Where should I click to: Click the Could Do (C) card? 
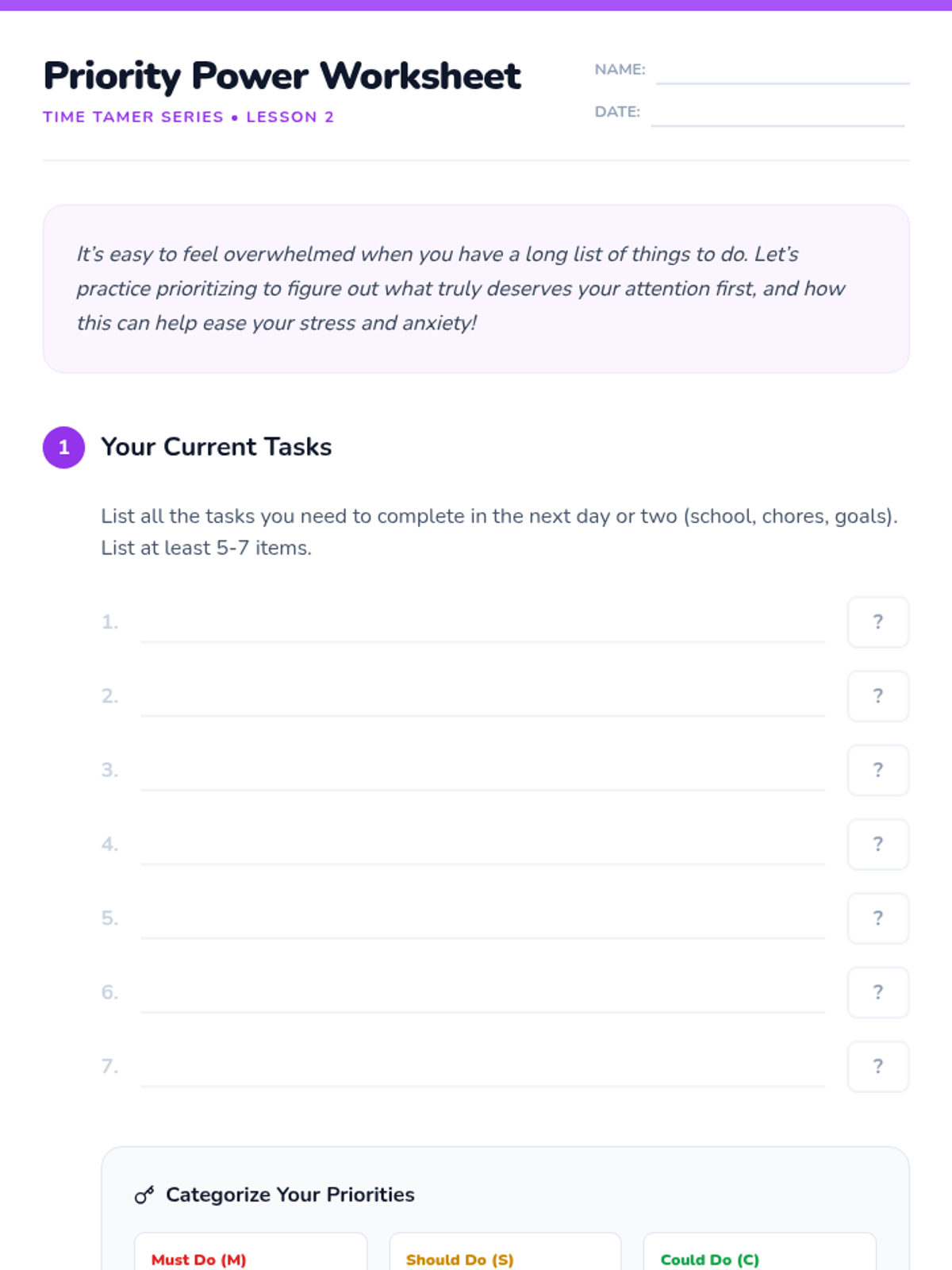tap(759, 1254)
